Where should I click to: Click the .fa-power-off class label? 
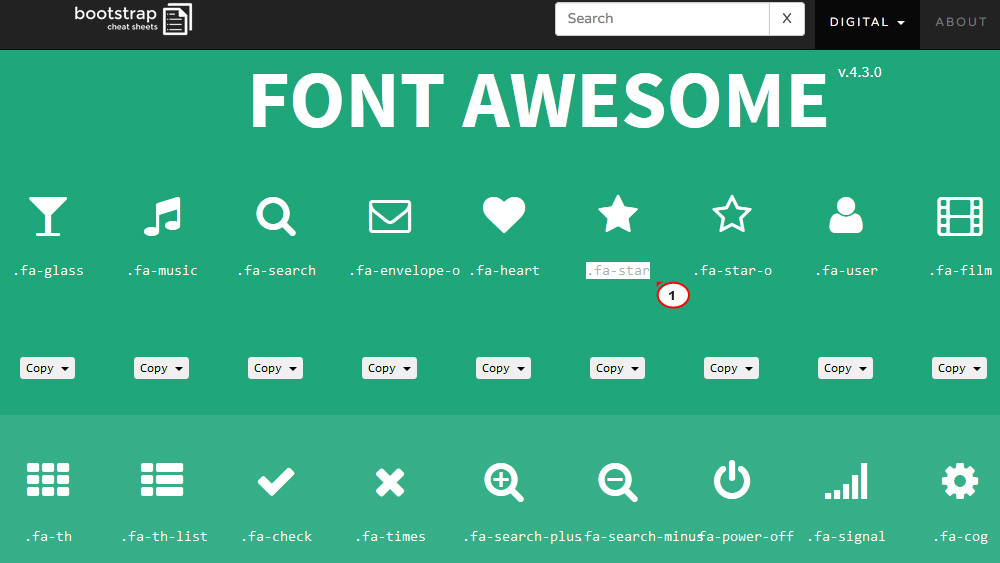click(747, 536)
